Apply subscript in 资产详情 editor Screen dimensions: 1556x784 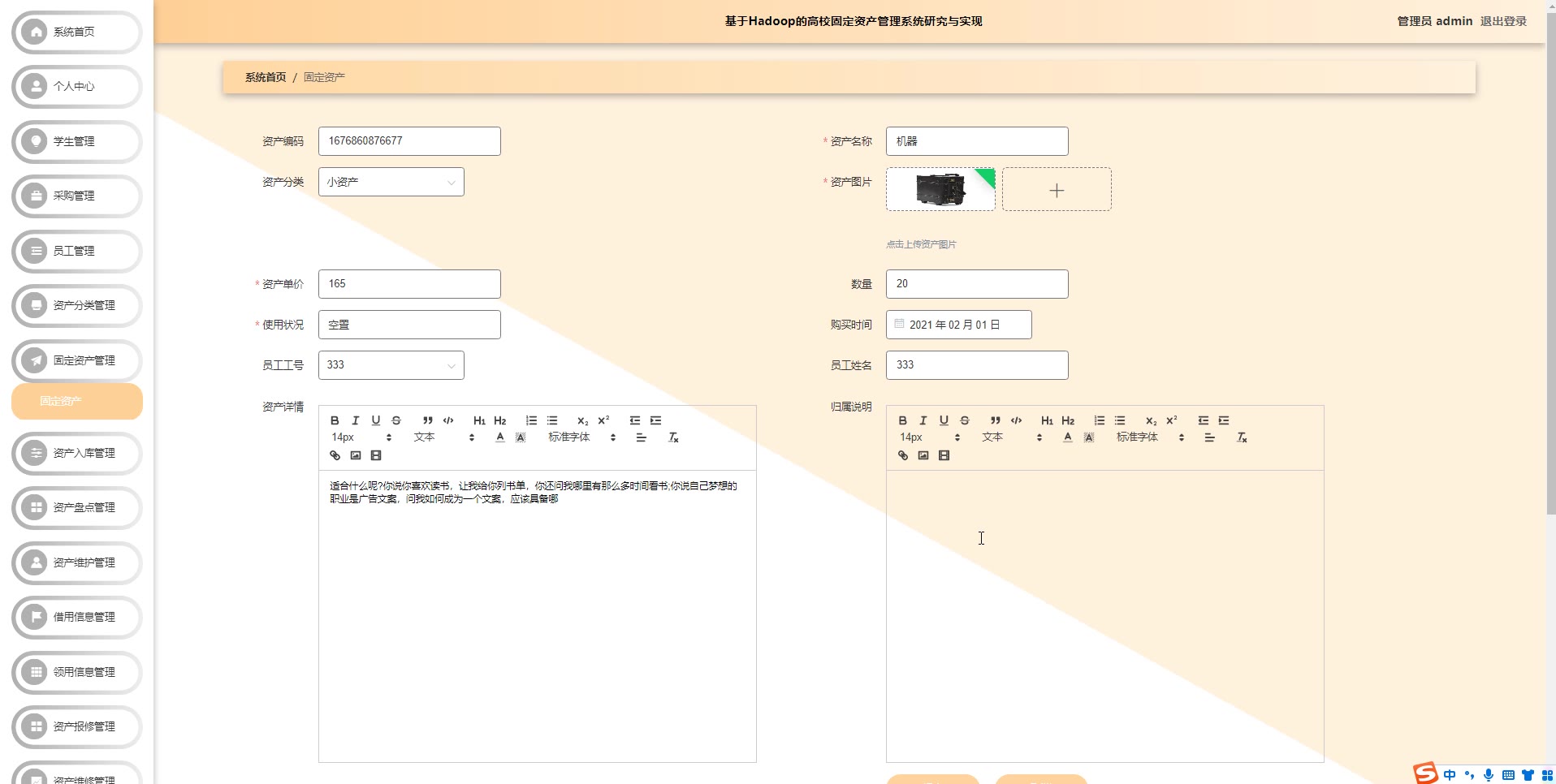(x=582, y=420)
